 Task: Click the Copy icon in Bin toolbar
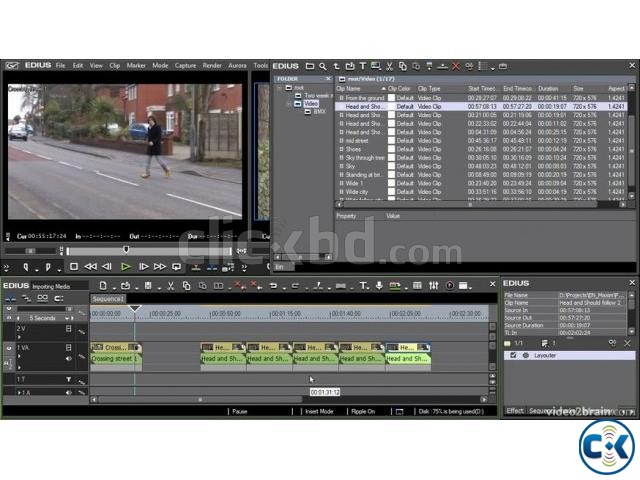click(x=403, y=66)
